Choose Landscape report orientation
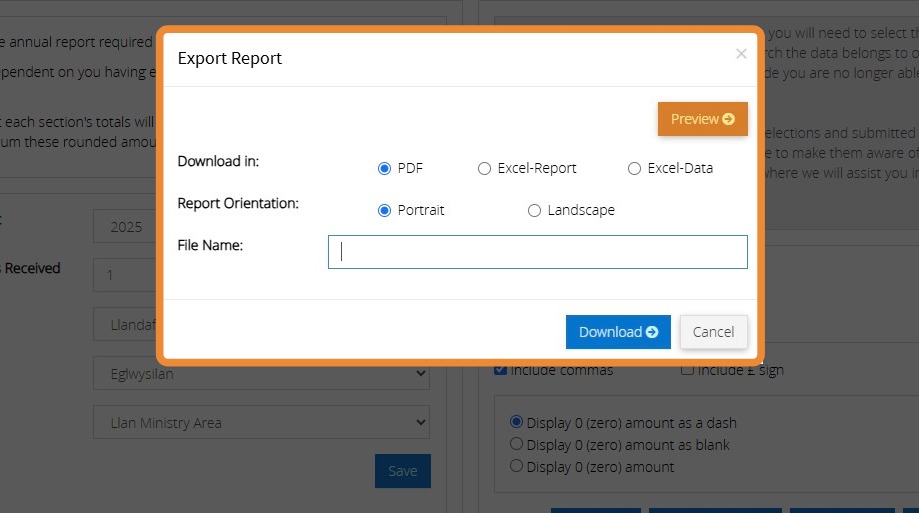The height and width of the screenshot is (513, 919). click(x=534, y=210)
